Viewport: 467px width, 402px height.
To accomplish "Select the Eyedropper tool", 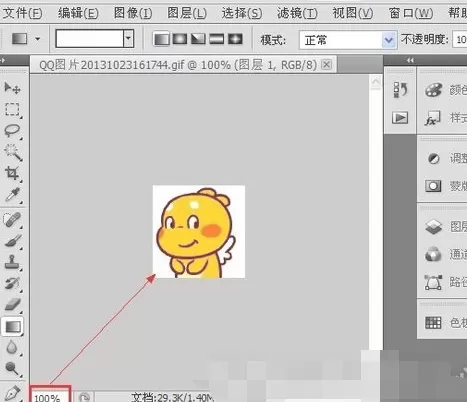I will 12,195.
